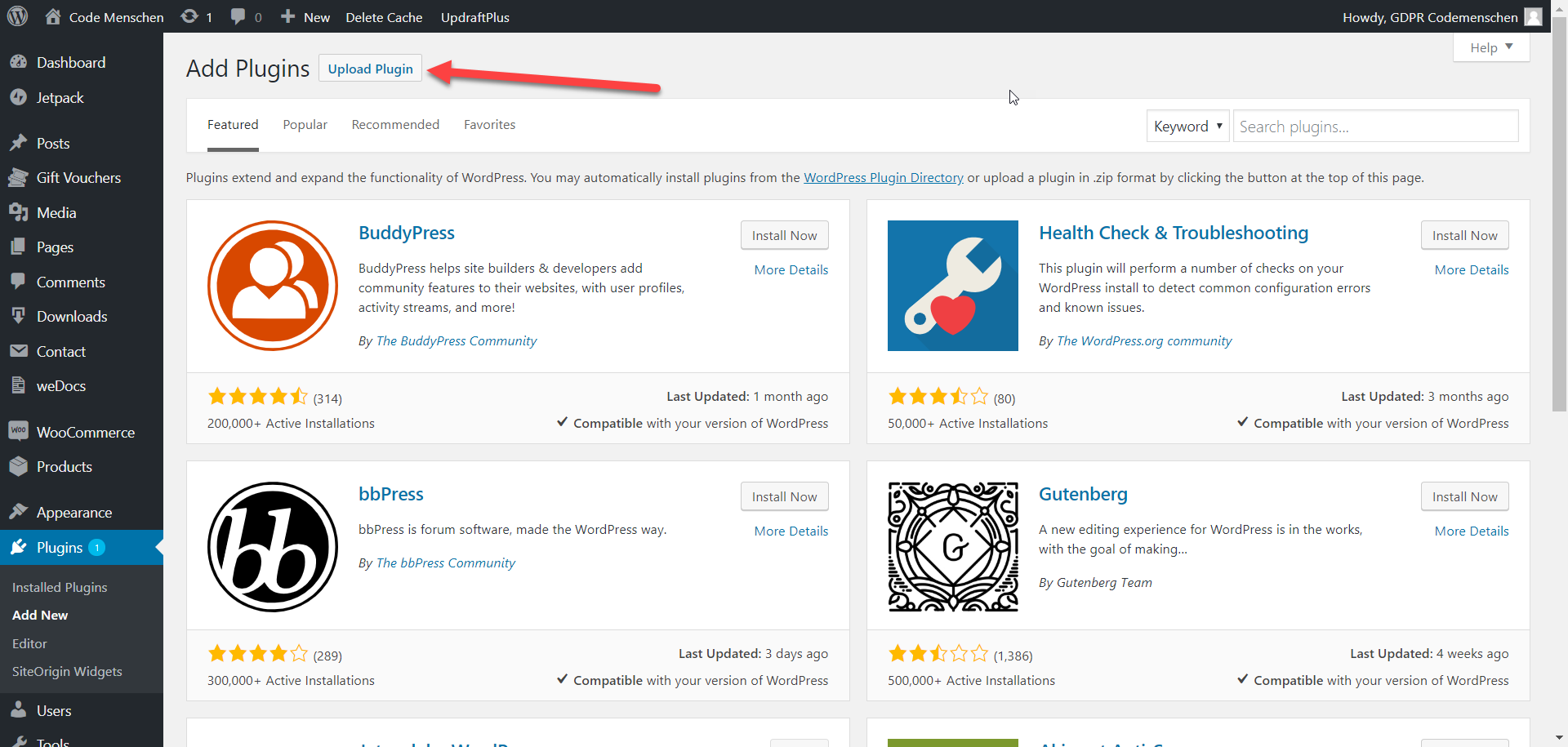1568x747 pixels.
Task: Open the user avatar in the admin bar
Action: 1534,16
